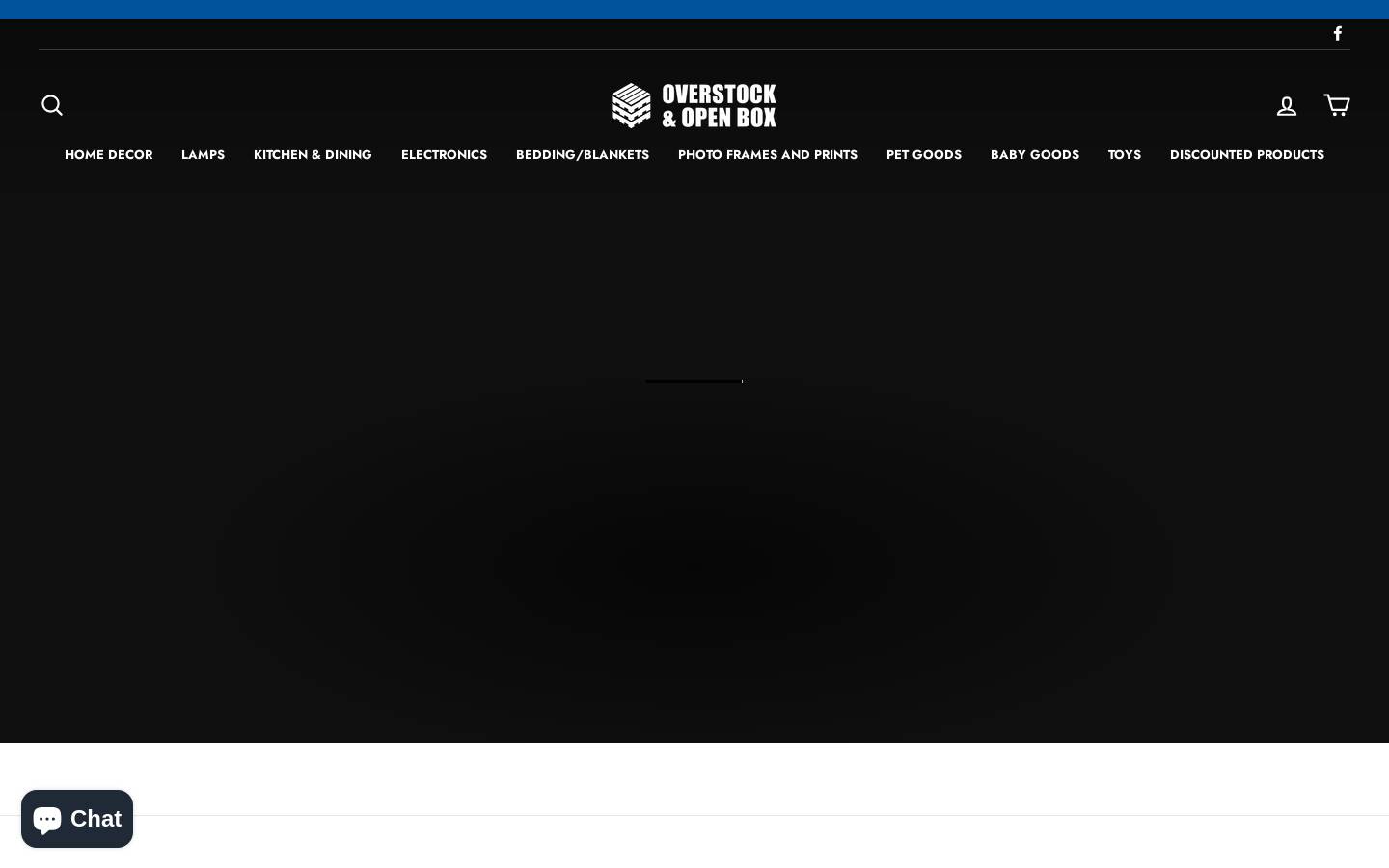Visit the Facebook page icon
Image resolution: width=1389 pixels, height=868 pixels.
pos(1338,34)
